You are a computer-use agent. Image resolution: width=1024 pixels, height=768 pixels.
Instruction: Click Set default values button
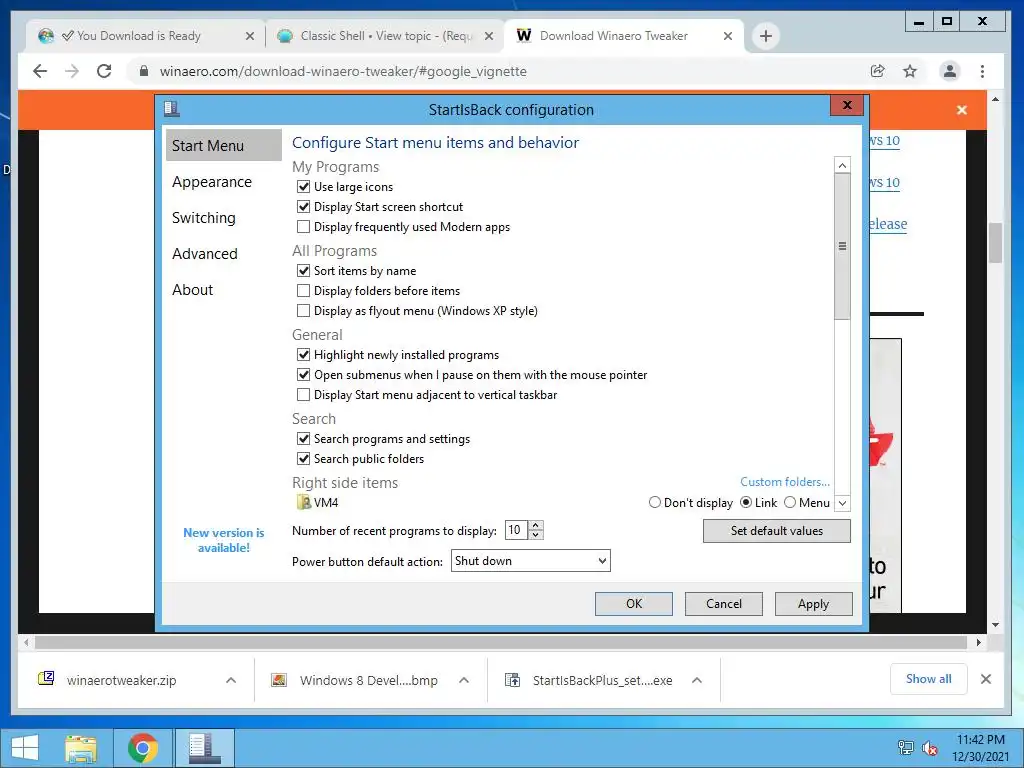click(x=776, y=531)
